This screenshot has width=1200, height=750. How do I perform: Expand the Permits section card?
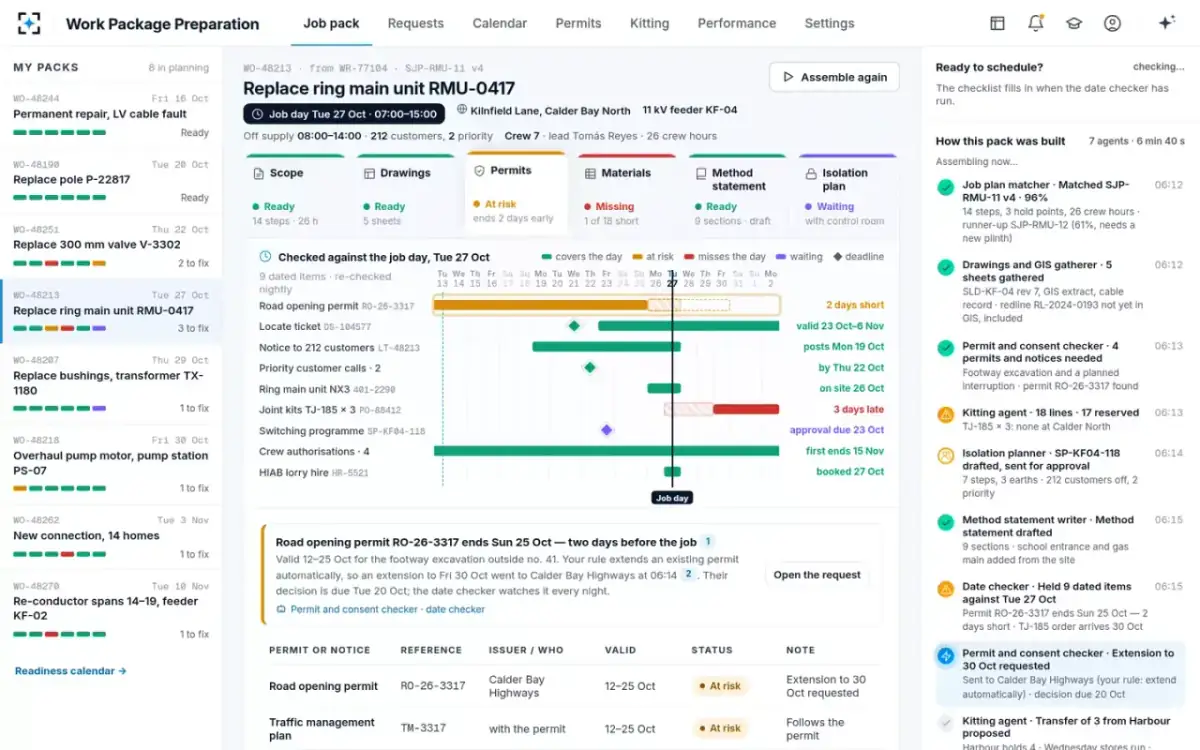(x=516, y=193)
